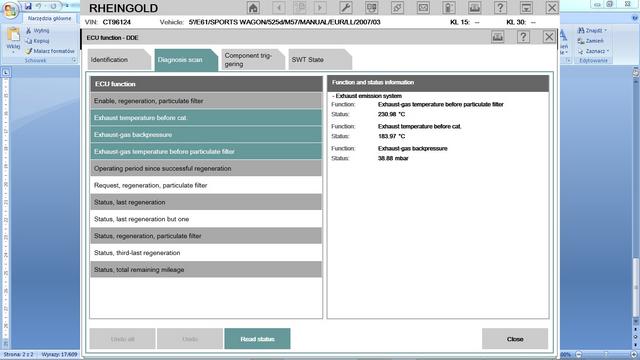Click the forward arrow in Rheingold toolbar

click(320, 8)
